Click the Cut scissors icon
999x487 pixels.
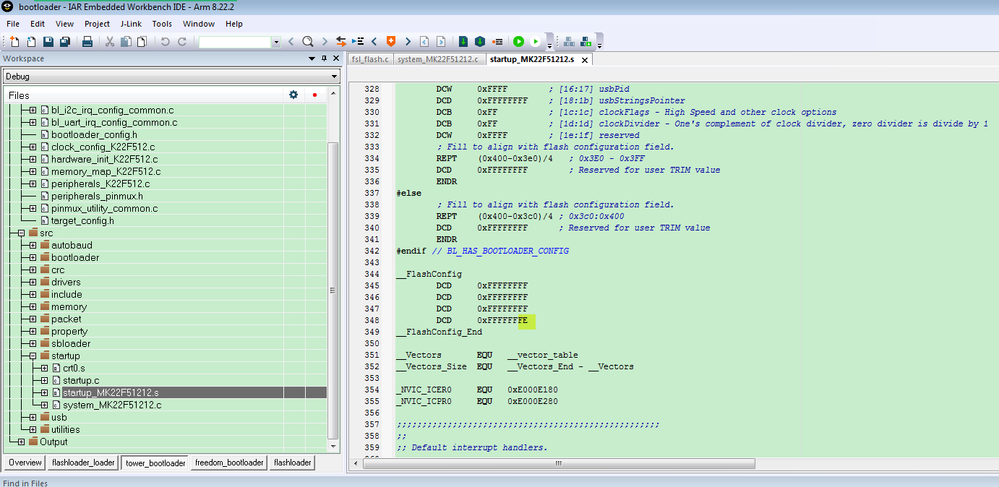(110, 42)
